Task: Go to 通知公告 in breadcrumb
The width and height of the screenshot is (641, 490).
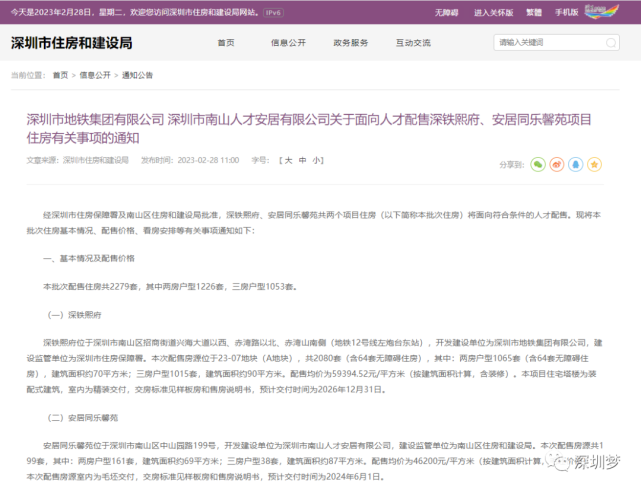Action: pos(137,75)
